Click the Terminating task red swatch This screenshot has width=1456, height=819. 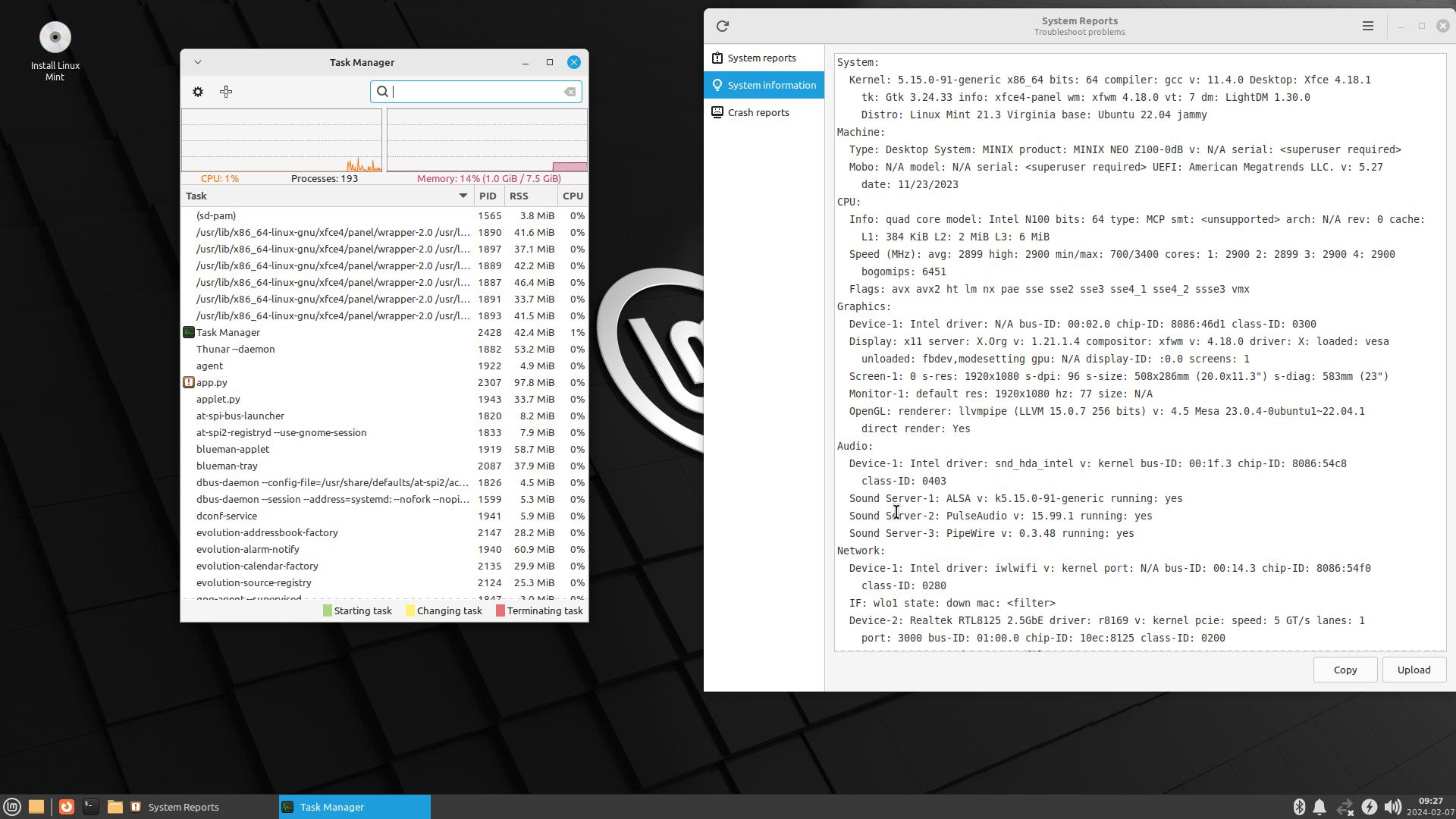(x=500, y=610)
